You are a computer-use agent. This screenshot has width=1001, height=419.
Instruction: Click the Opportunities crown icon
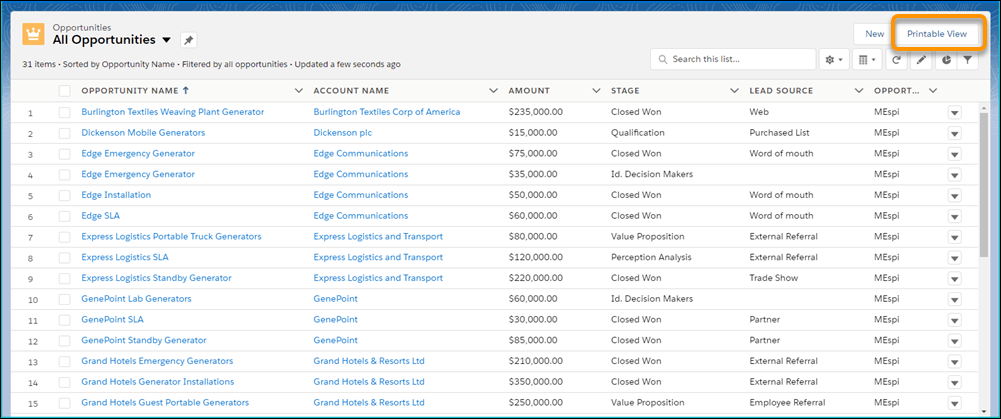pyautogui.click(x=33, y=34)
